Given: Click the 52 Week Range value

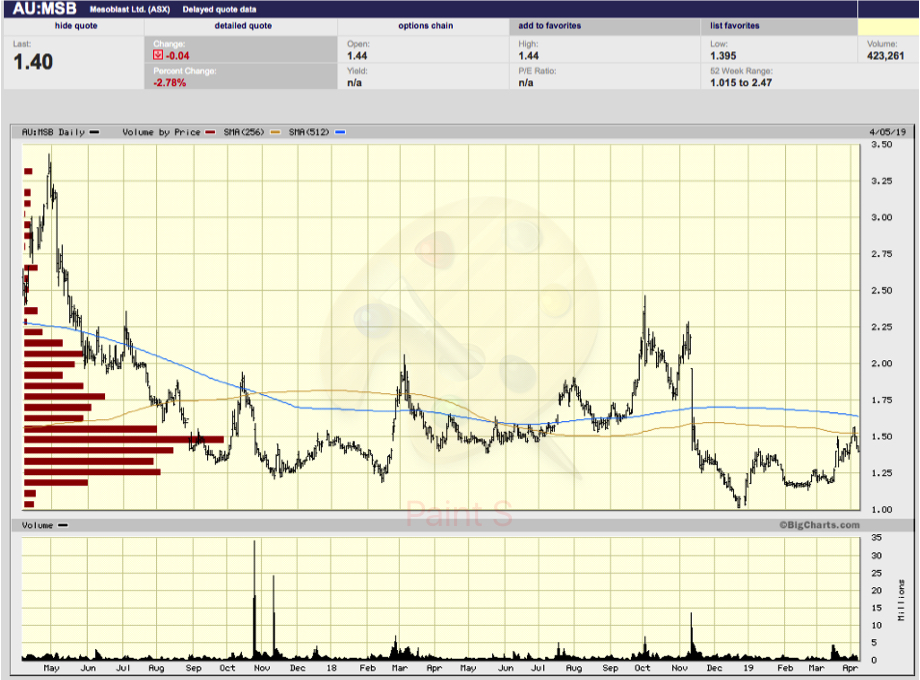Looking at the screenshot, I should coord(740,83).
